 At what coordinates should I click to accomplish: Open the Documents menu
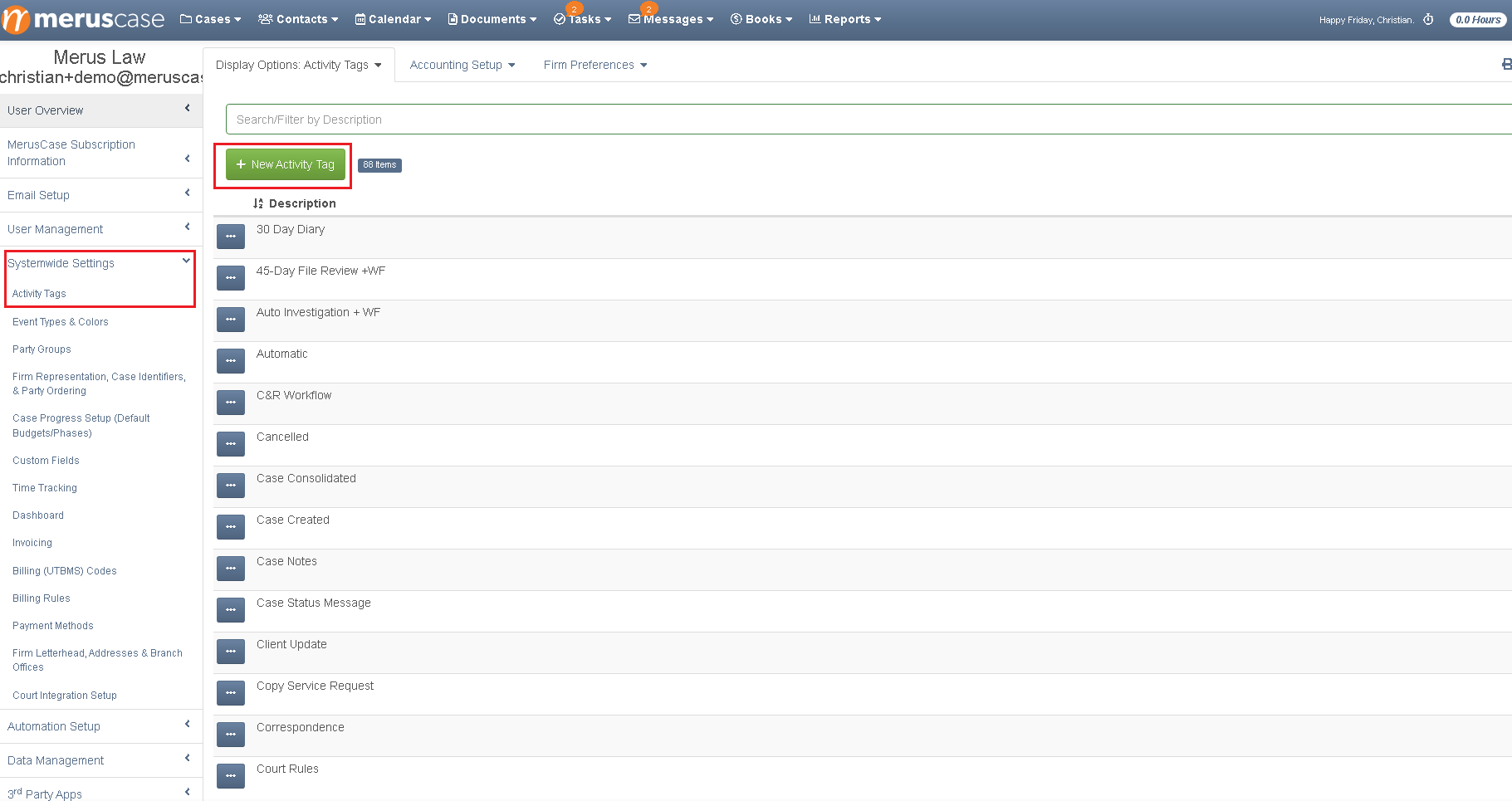click(x=492, y=19)
